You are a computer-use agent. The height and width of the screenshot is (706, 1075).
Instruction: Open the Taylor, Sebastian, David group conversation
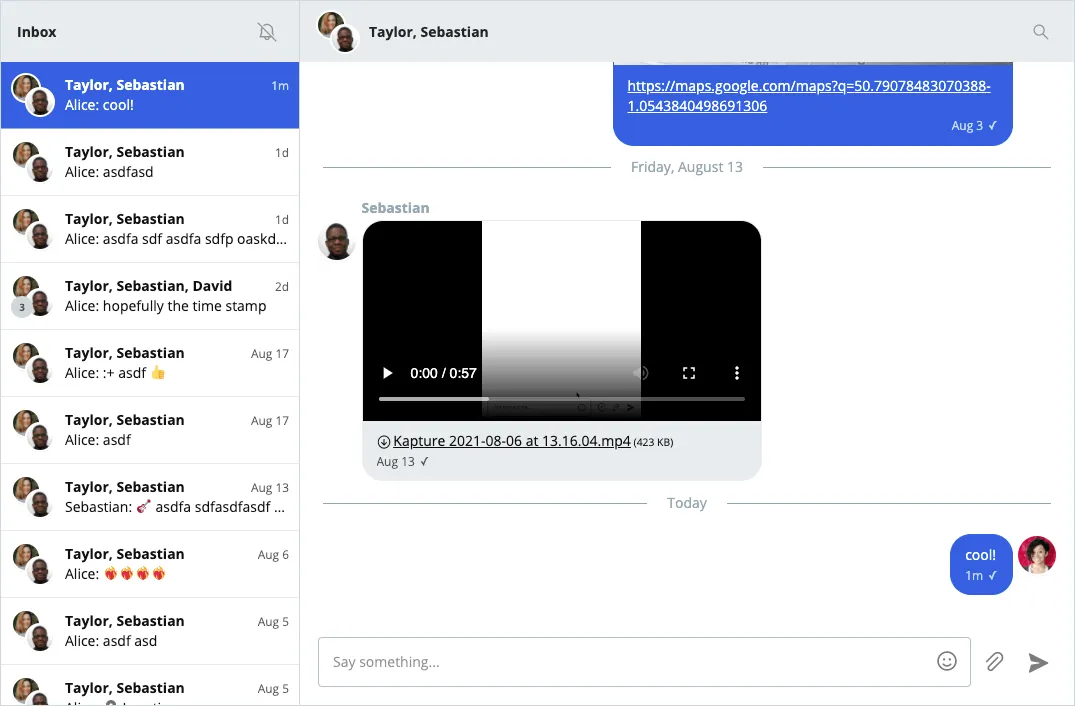click(x=150, y=296)
